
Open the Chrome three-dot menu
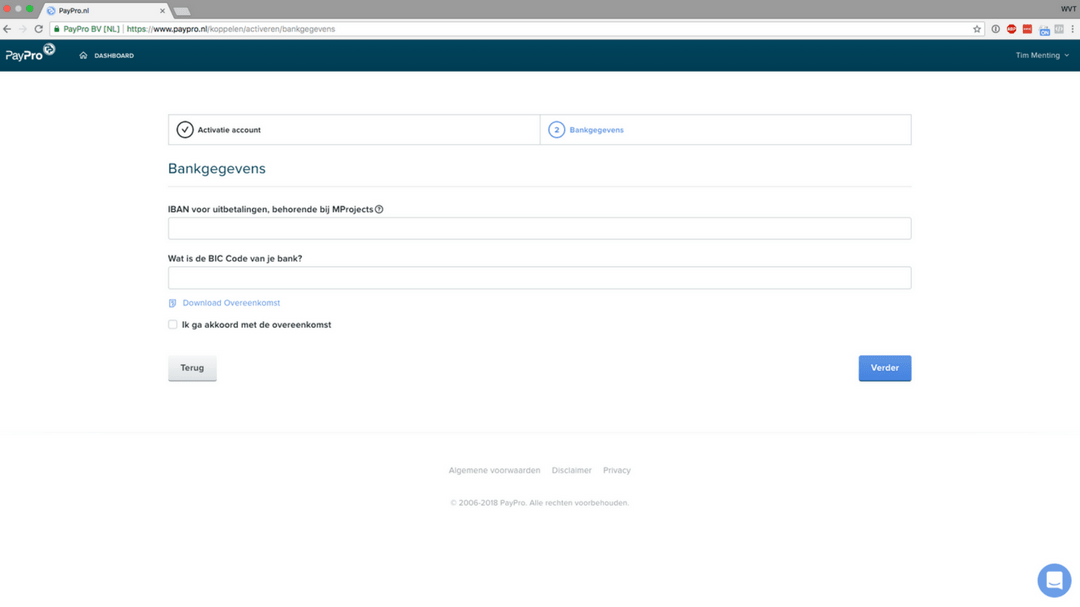click(1072, 29)
